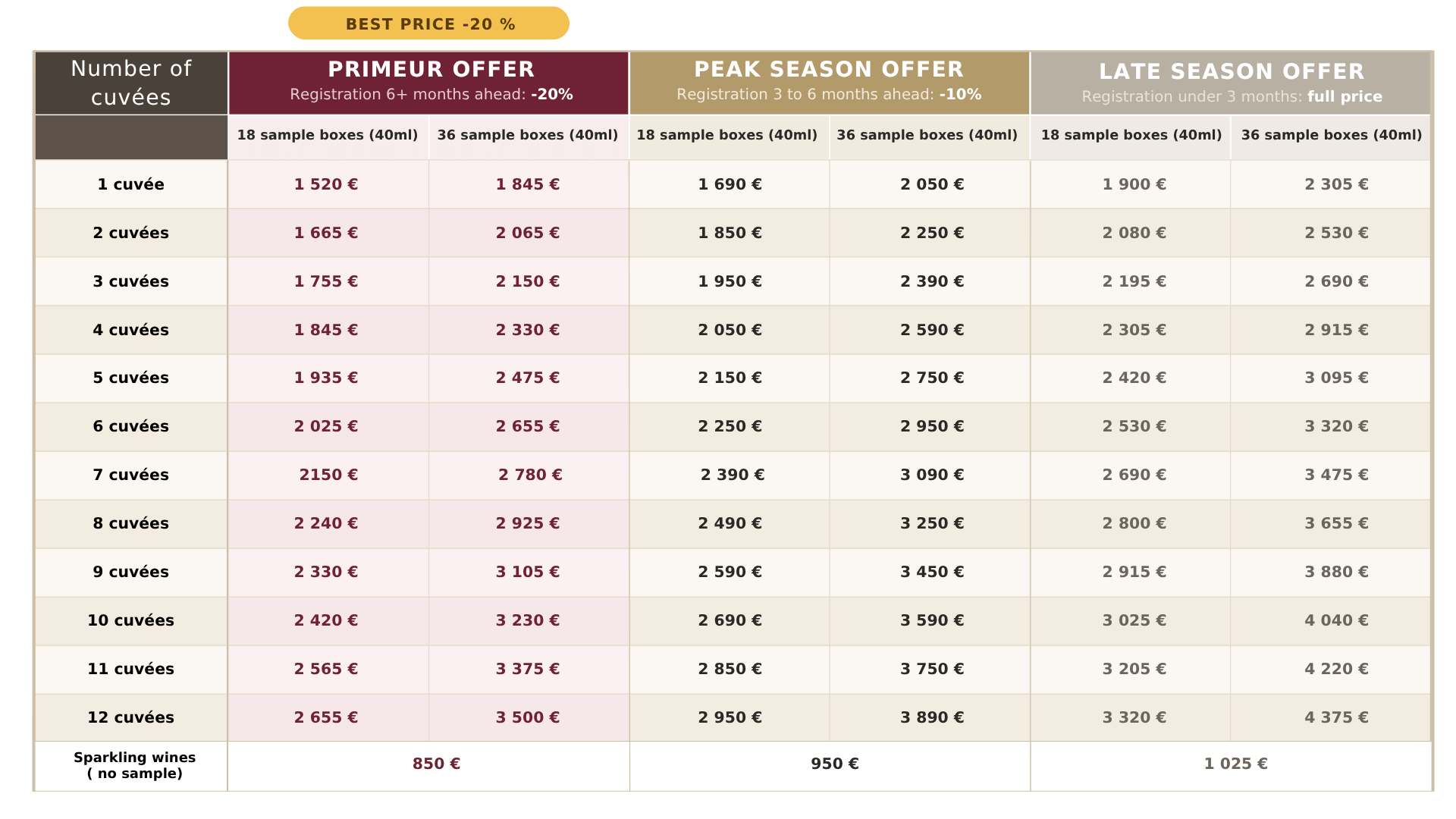Click the 2 475 € price cell

click(528, 378)
